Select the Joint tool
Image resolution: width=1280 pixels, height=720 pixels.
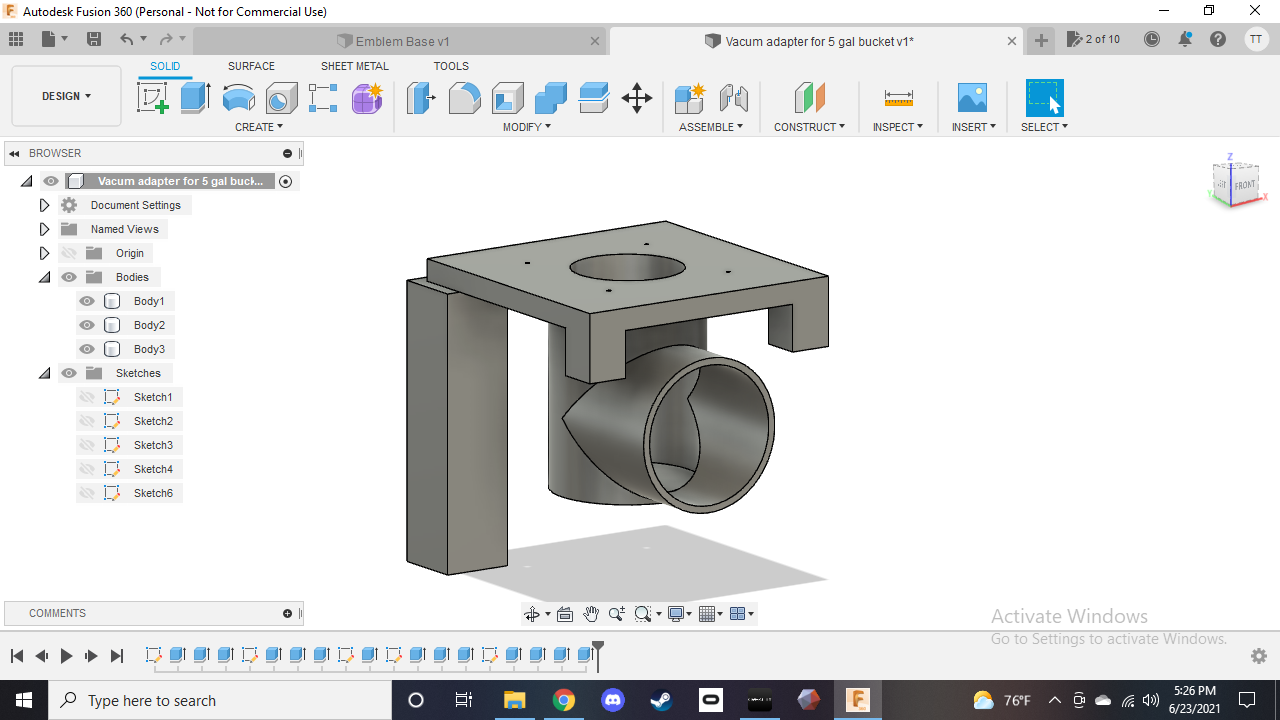pyautogui.click(x=734, y=98)
